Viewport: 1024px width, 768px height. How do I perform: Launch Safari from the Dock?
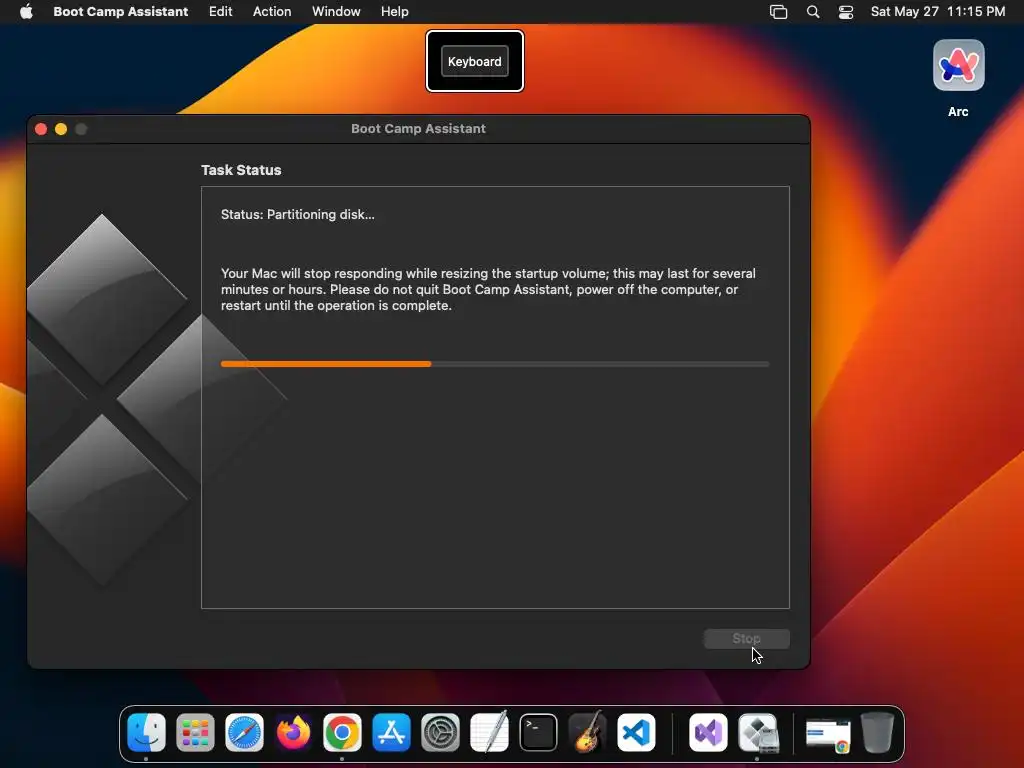click(x=244, y=733)
